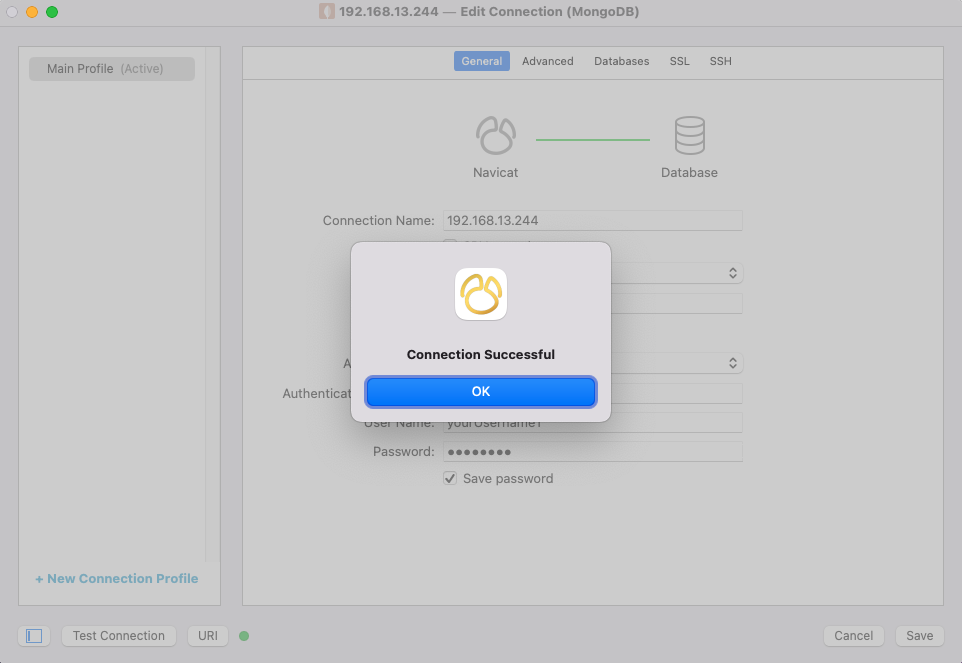The height and width of the screenshot is (663, 962).
Task: Click the MongoDB icon in title bar
Action: point(327,12)
